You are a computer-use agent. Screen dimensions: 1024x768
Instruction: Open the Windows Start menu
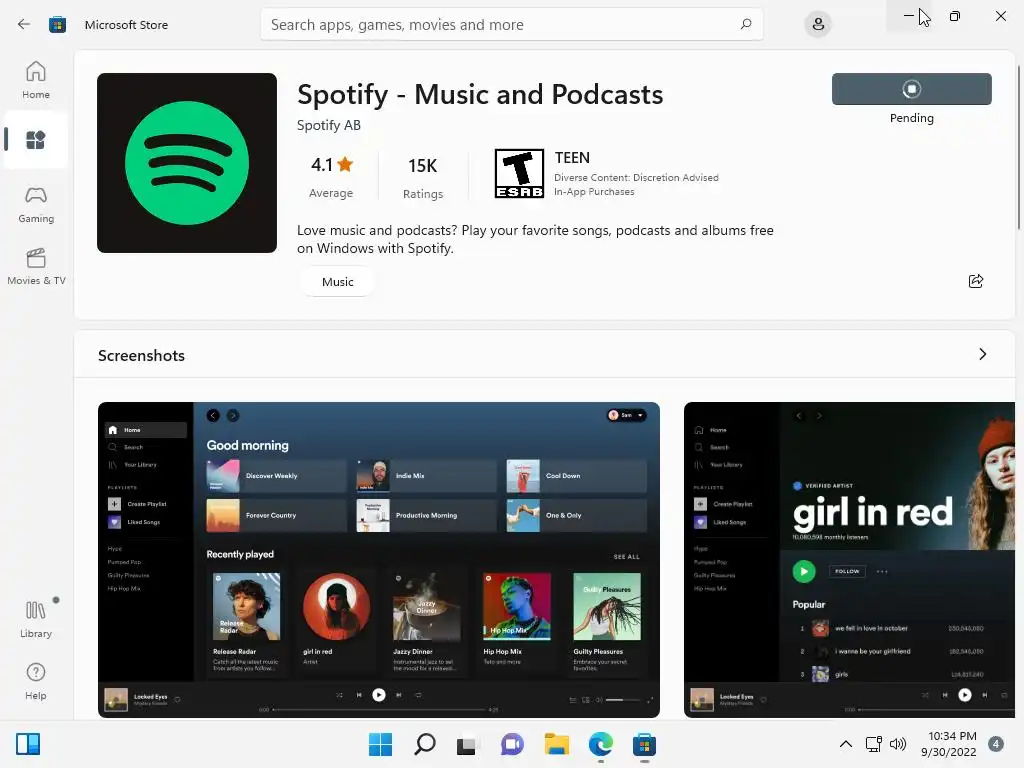tap(380, 744)
